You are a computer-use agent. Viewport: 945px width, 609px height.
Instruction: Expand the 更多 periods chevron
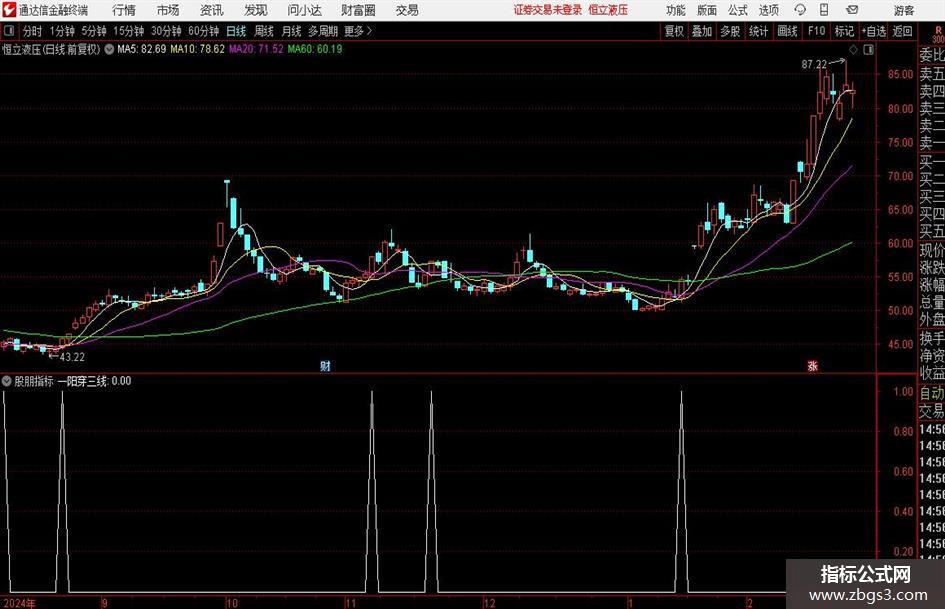pyautogui.click(x=369, y=31)
